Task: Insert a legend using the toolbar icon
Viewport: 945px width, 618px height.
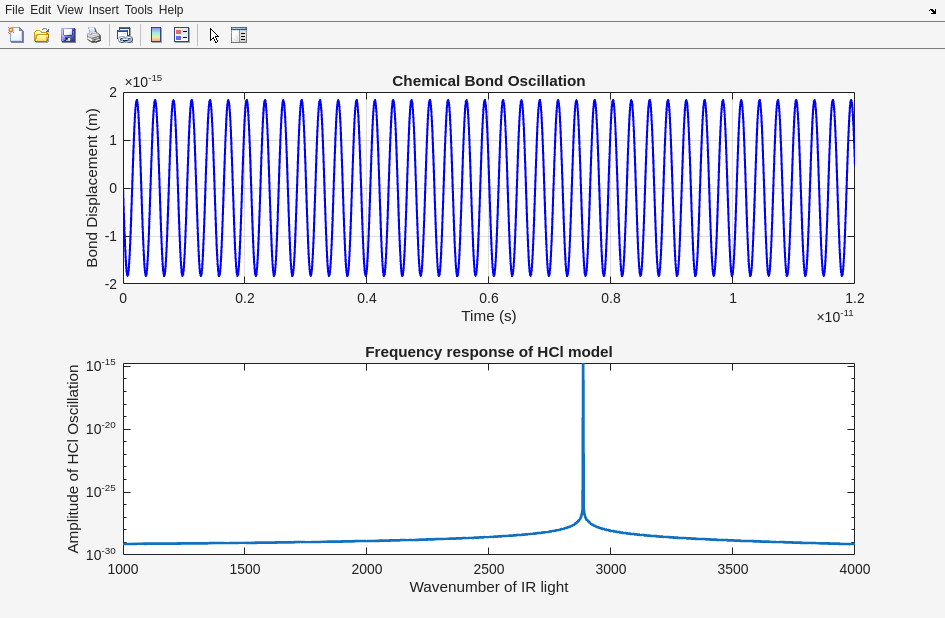Action: click(x=181, y=35)
